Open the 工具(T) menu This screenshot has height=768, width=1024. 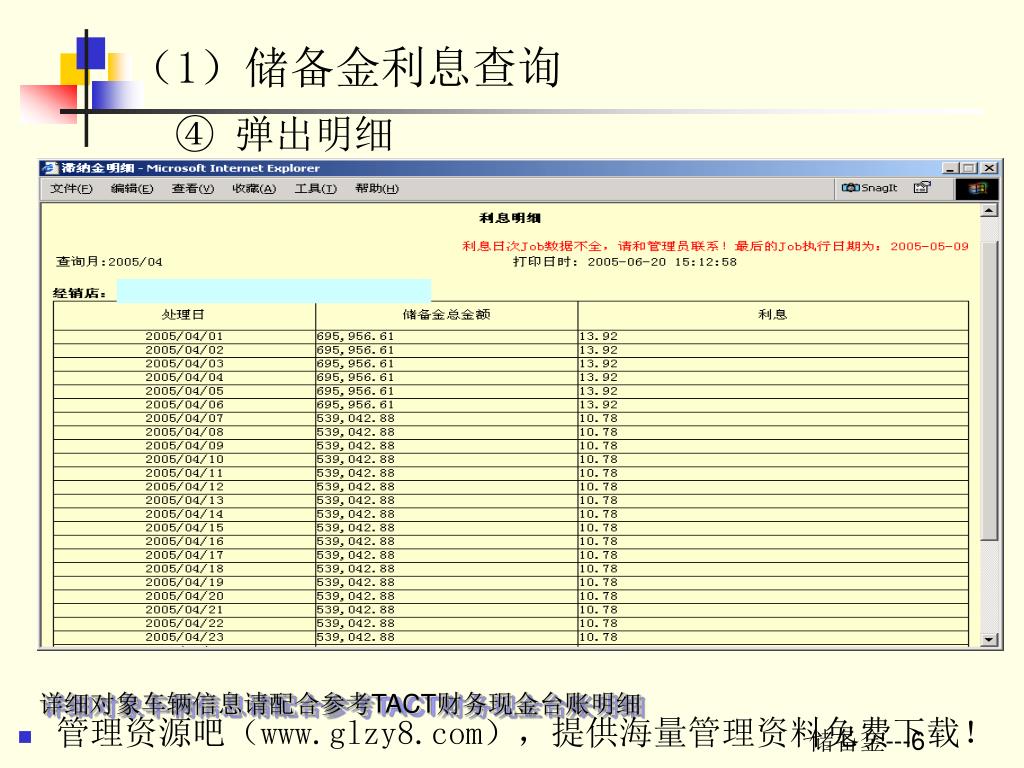[315, 189]
